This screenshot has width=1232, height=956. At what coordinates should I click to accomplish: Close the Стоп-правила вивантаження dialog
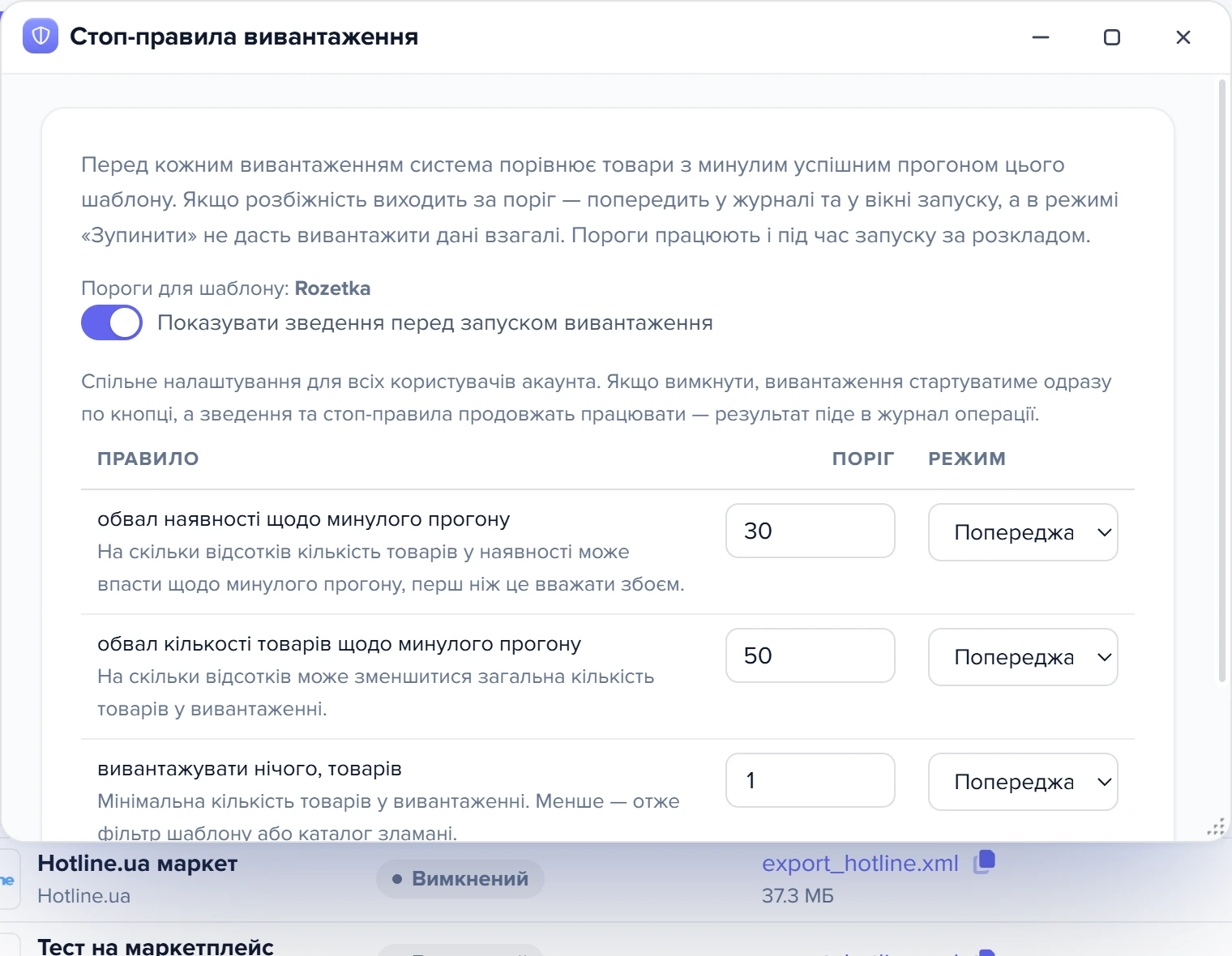[1183, 37]
